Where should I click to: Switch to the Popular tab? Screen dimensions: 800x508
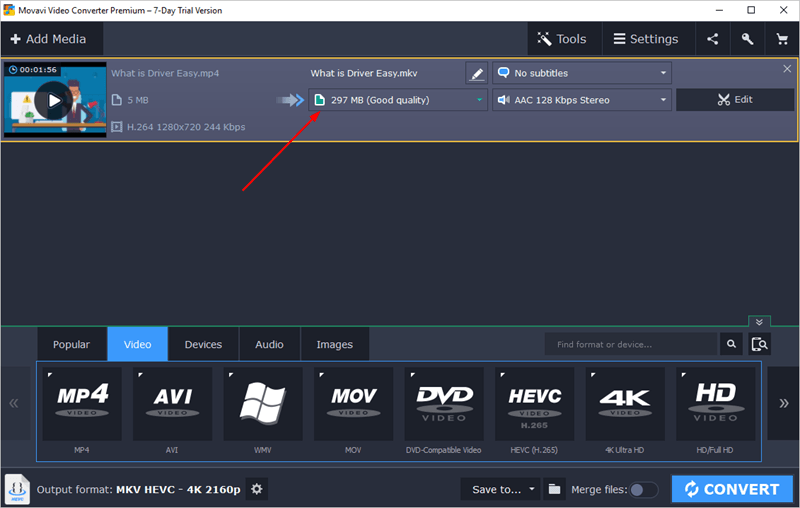point(71,344)
